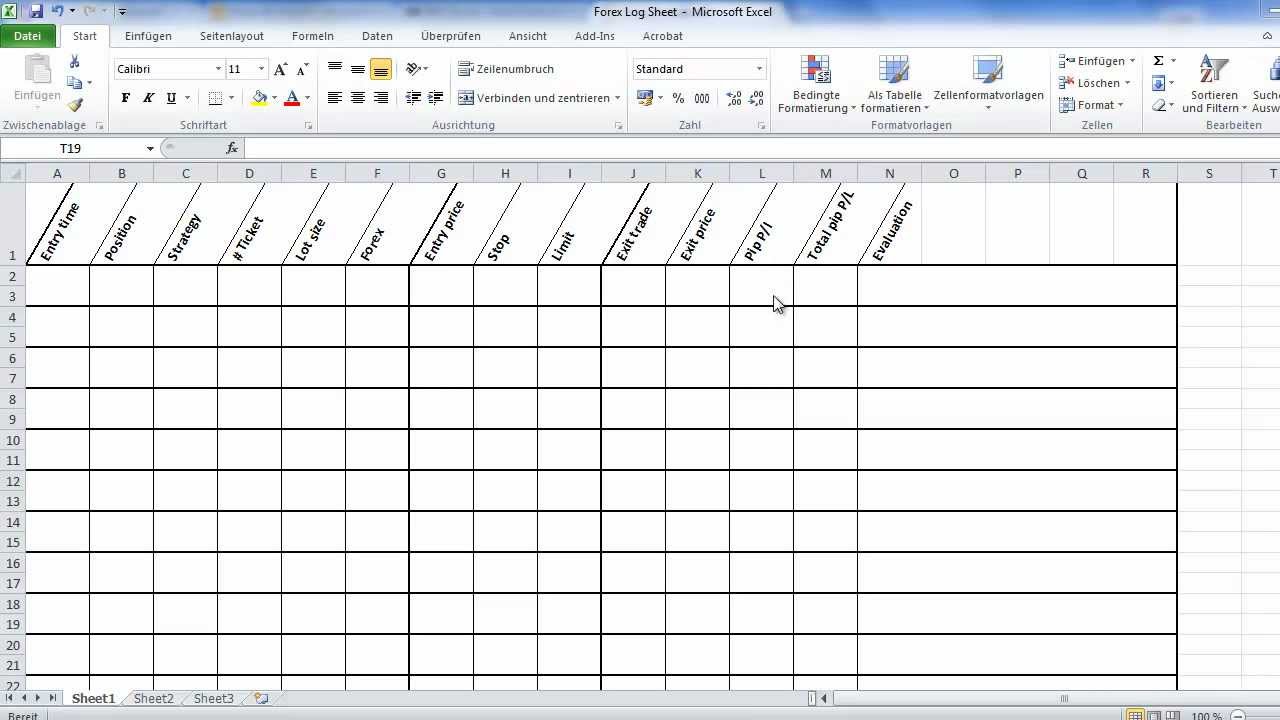1280x720 pixels.
Task: Click Einfügen in the Zellen group
Action: click(1097, 61)
